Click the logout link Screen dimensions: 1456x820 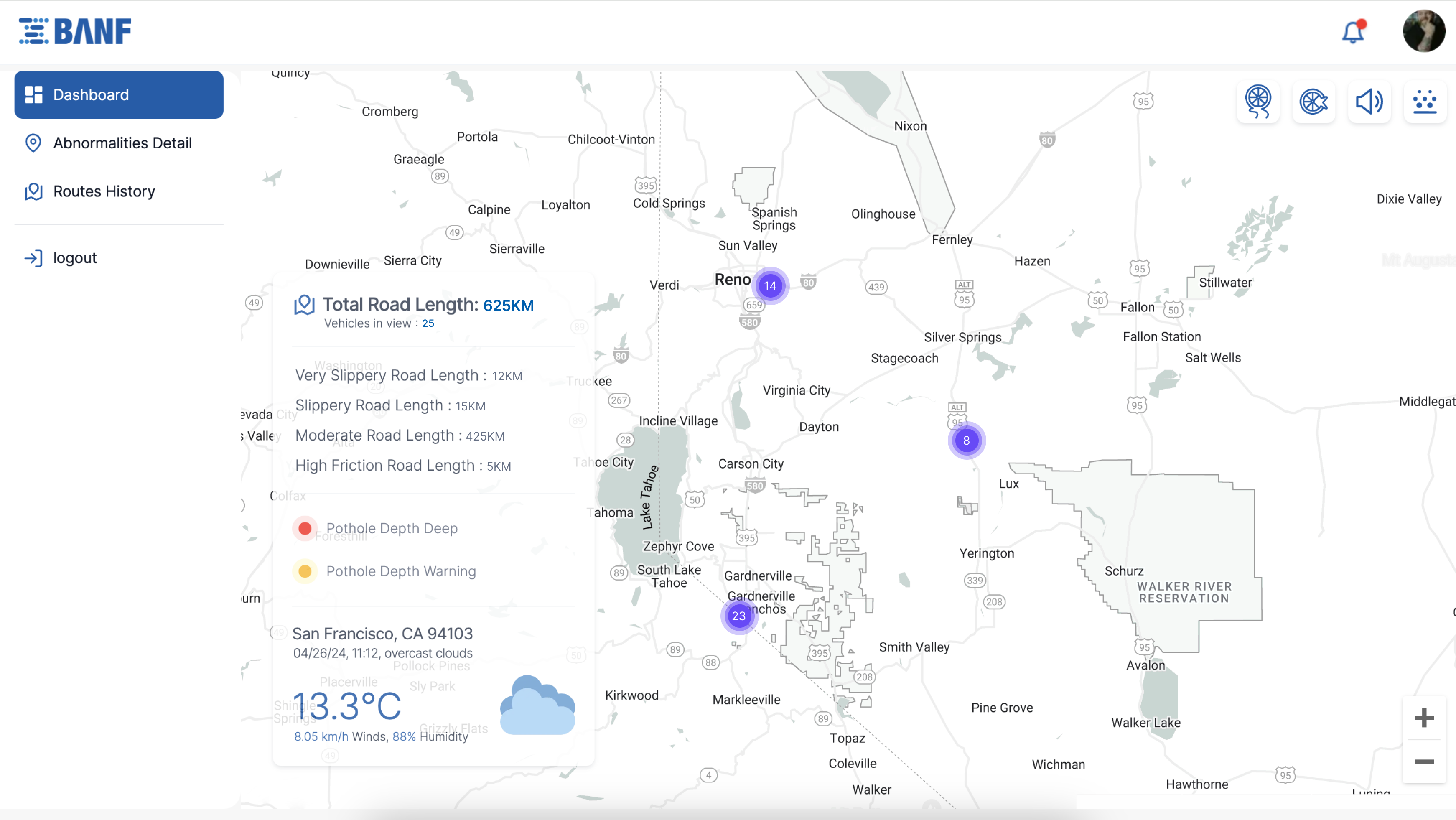tap(74, 258)
